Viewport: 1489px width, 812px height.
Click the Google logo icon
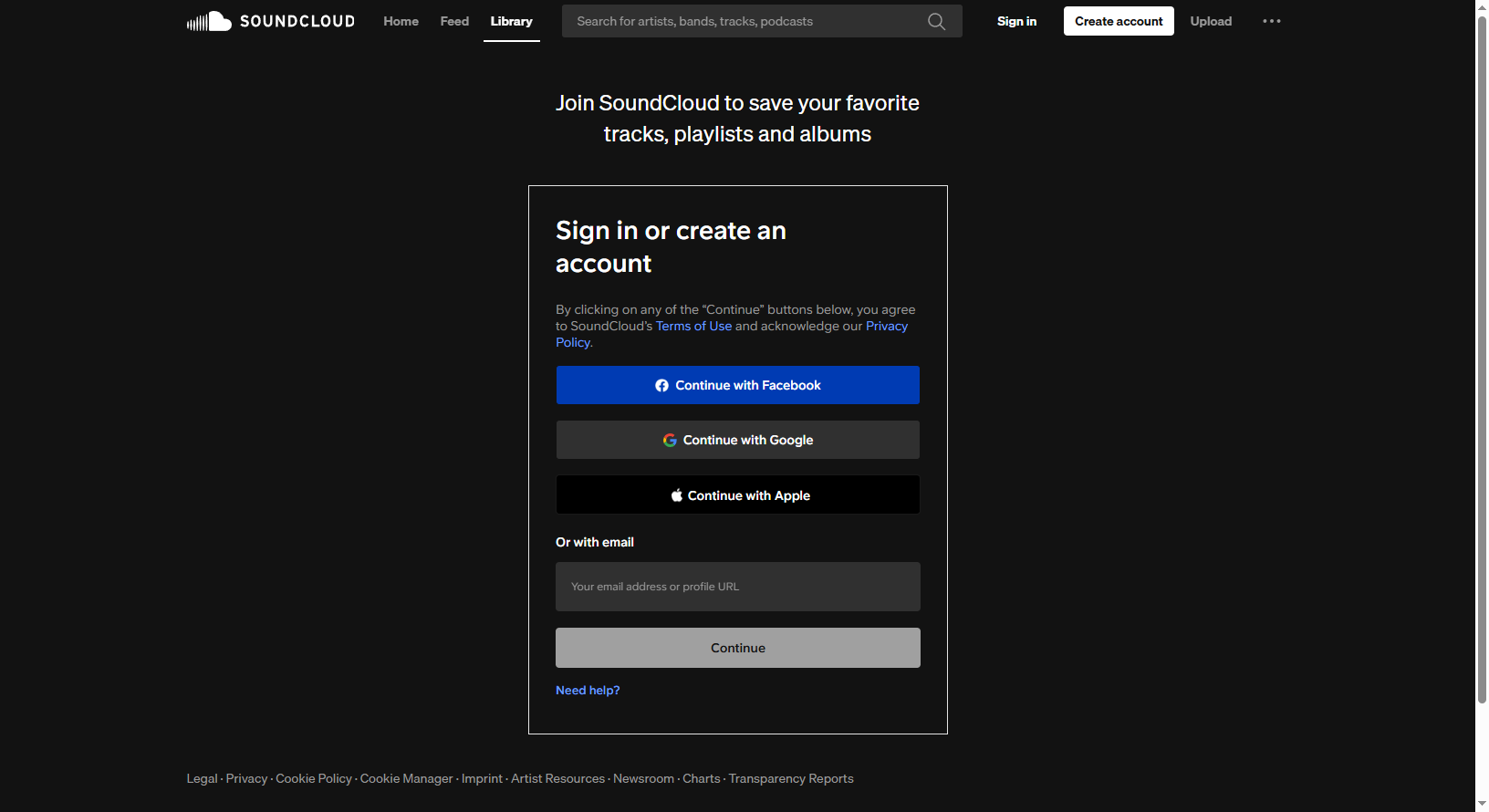(x=670, y=441)
